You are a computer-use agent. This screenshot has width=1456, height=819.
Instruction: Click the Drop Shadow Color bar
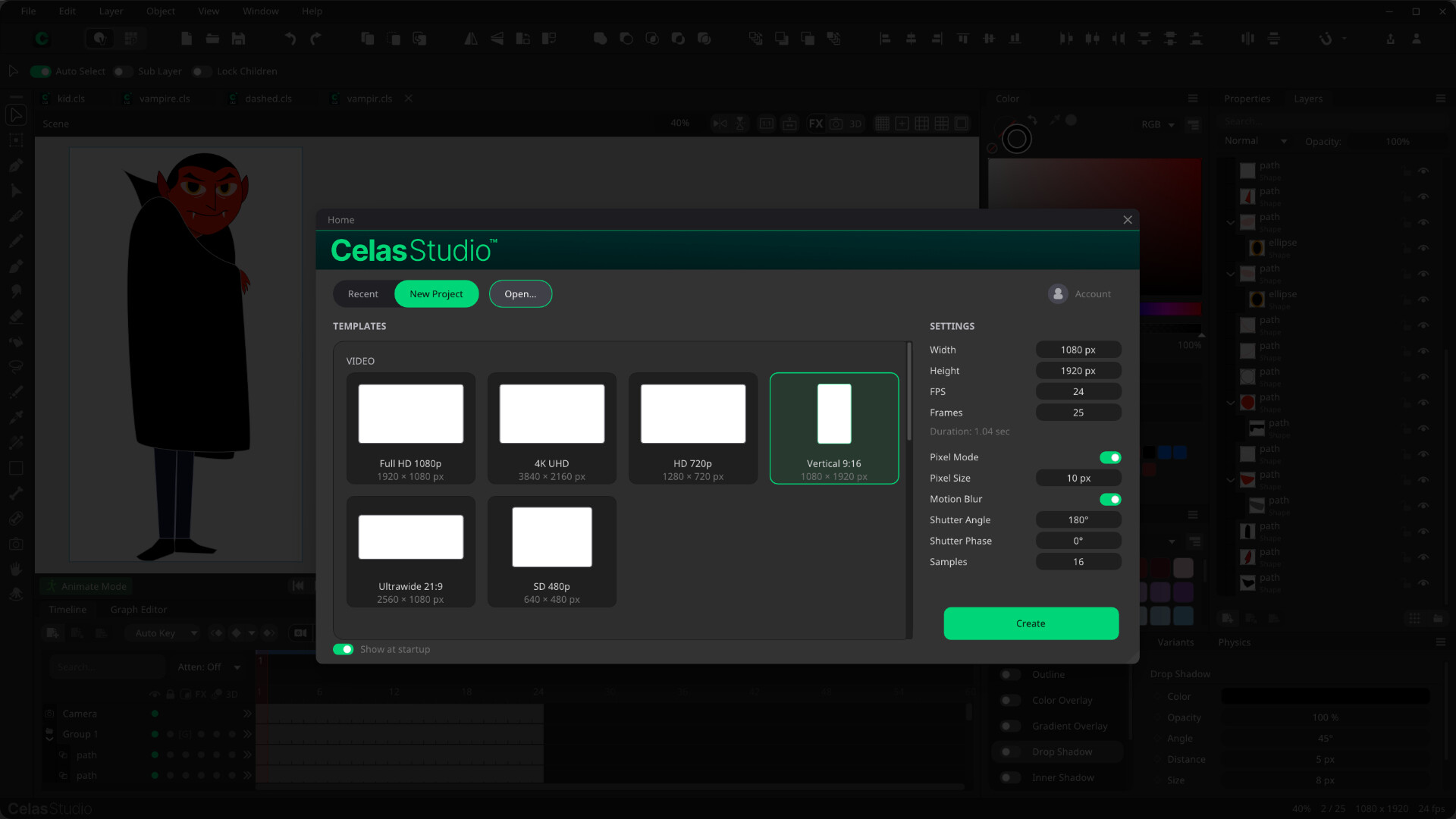click(x=1325, y=696)
